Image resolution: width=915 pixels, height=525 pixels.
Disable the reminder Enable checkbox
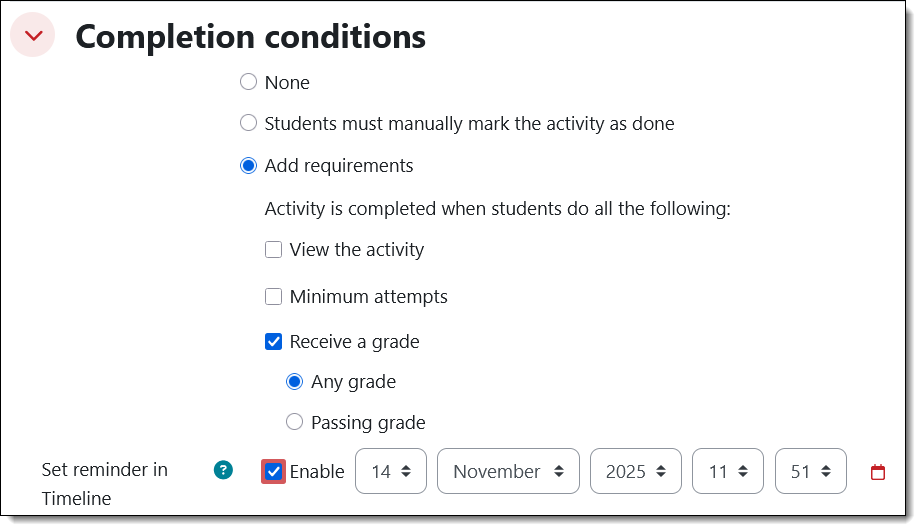click(x=273, y=472)
